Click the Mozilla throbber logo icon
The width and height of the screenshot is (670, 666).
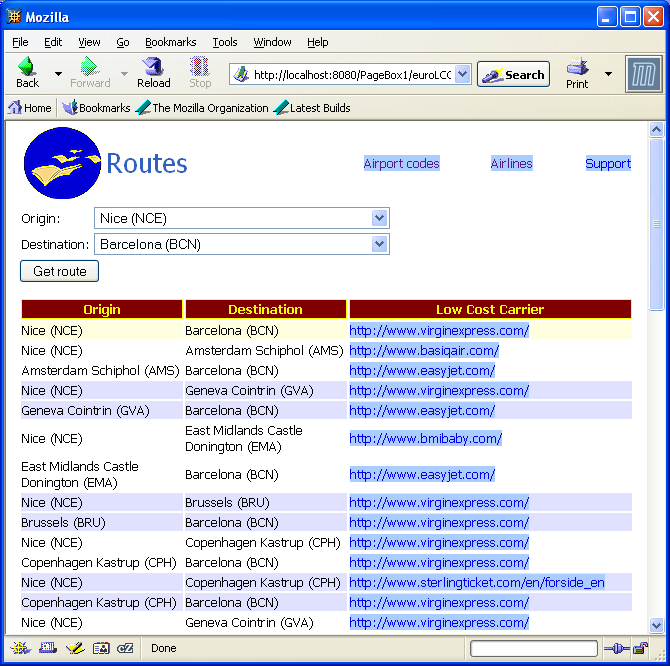(644, 74)
